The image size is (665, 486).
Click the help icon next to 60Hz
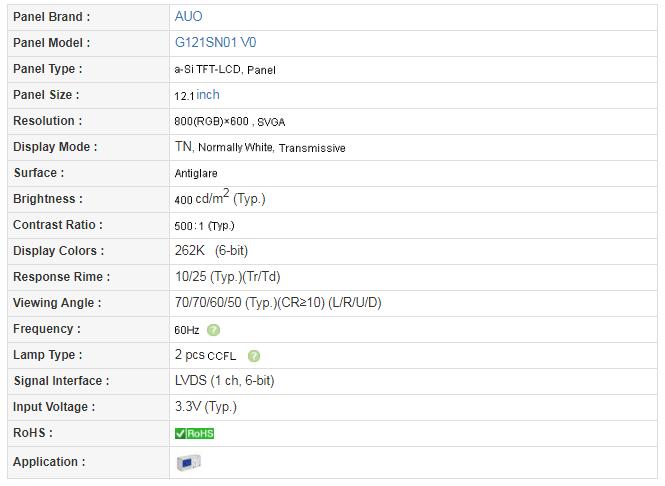(x=213, y=330)
